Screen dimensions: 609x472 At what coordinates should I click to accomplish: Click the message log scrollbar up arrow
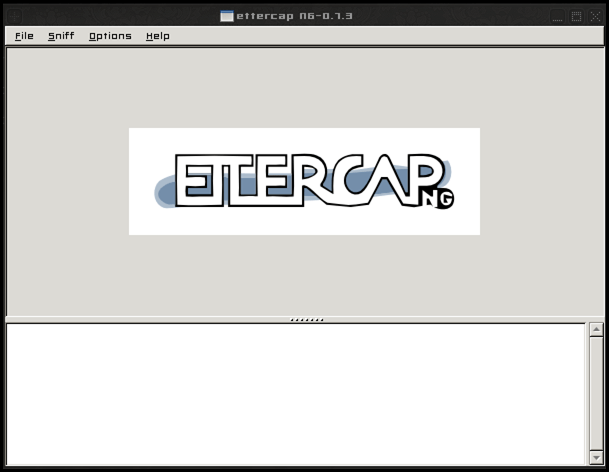pos(596,329)
